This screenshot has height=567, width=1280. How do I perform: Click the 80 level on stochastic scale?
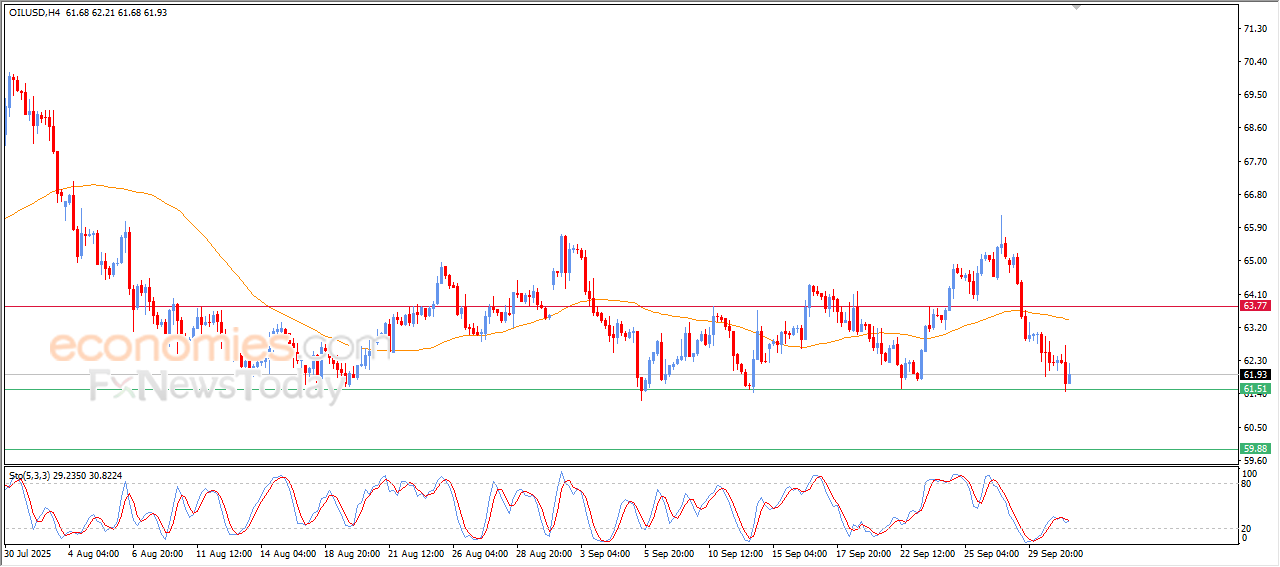click(x=1246, y=484)
